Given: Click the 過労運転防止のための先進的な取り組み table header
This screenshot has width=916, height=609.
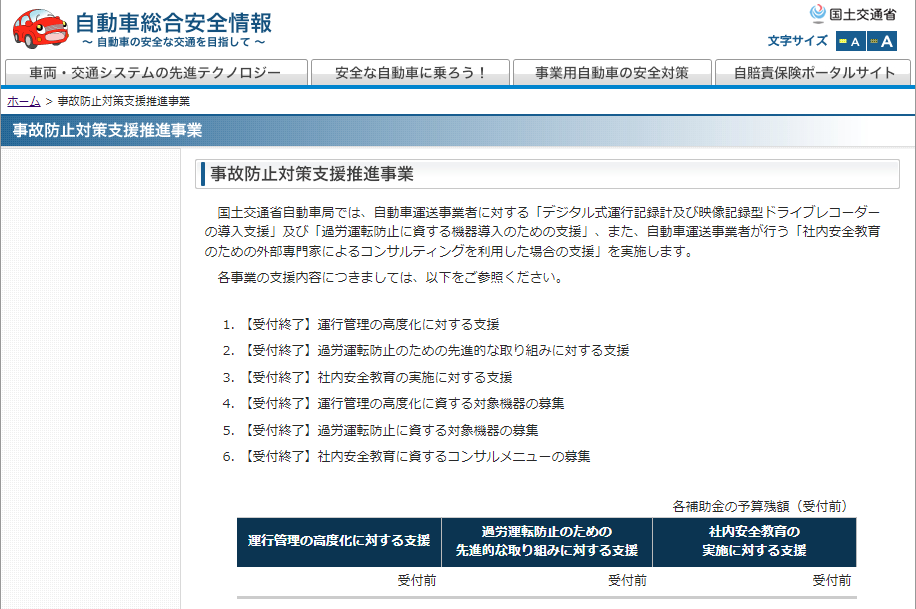Looking at the screenshot, I should tap(547, 541).
